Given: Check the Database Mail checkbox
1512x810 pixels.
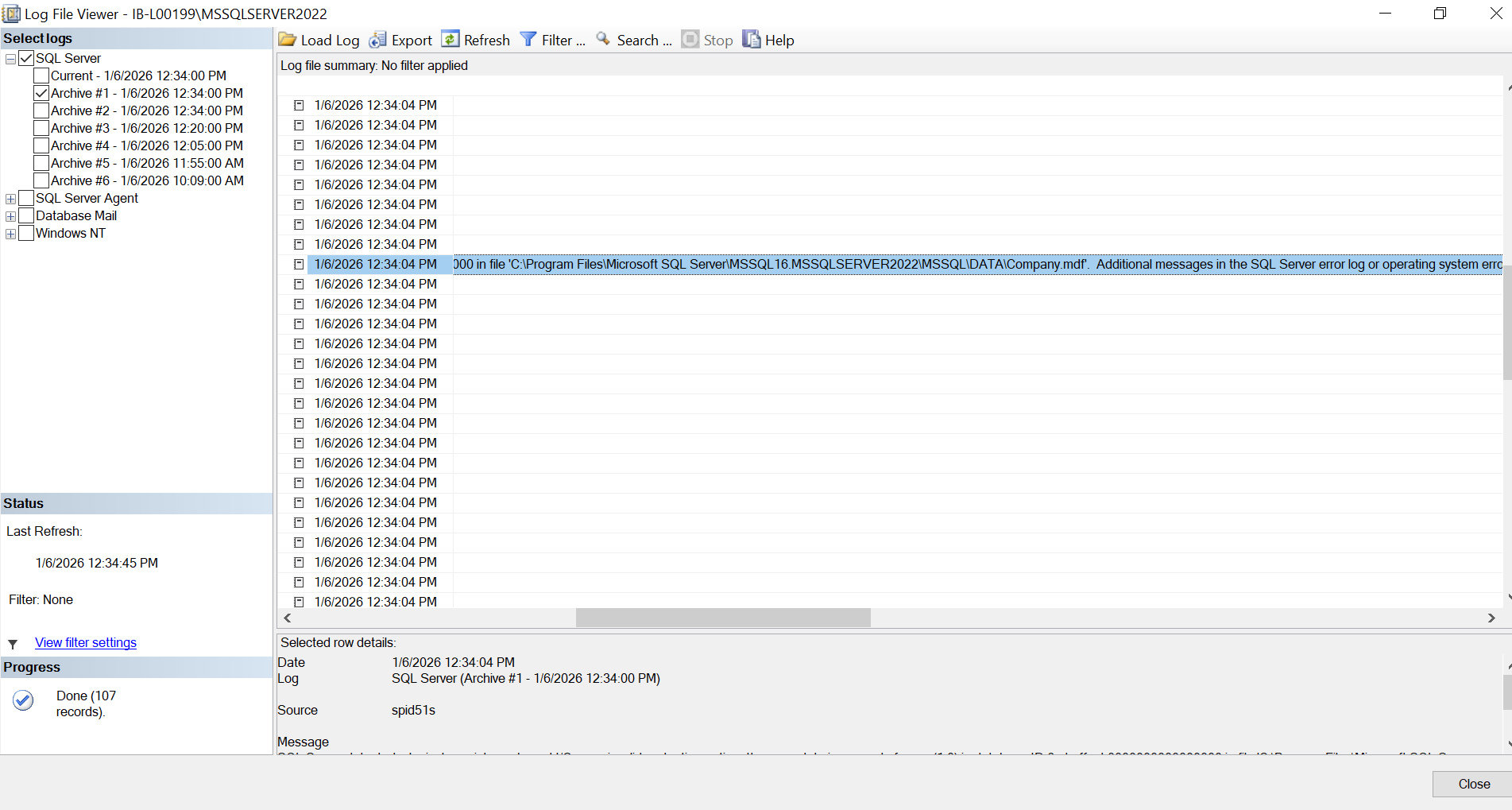Looking at the screenshot, I should tap(26, 215).
